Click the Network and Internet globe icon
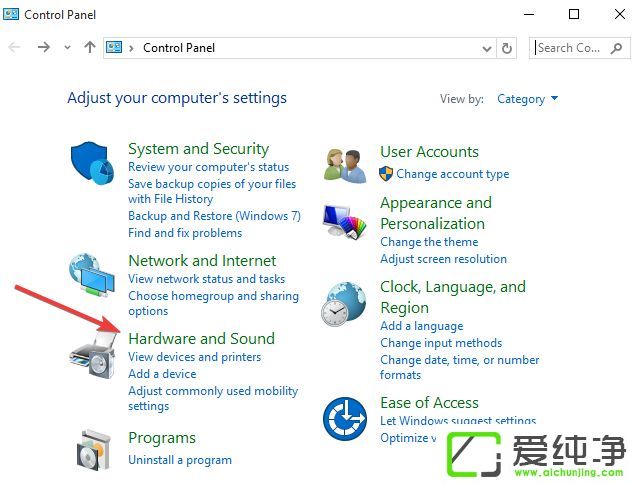Viewport: 636px width, 484px height. click(91, 275)
